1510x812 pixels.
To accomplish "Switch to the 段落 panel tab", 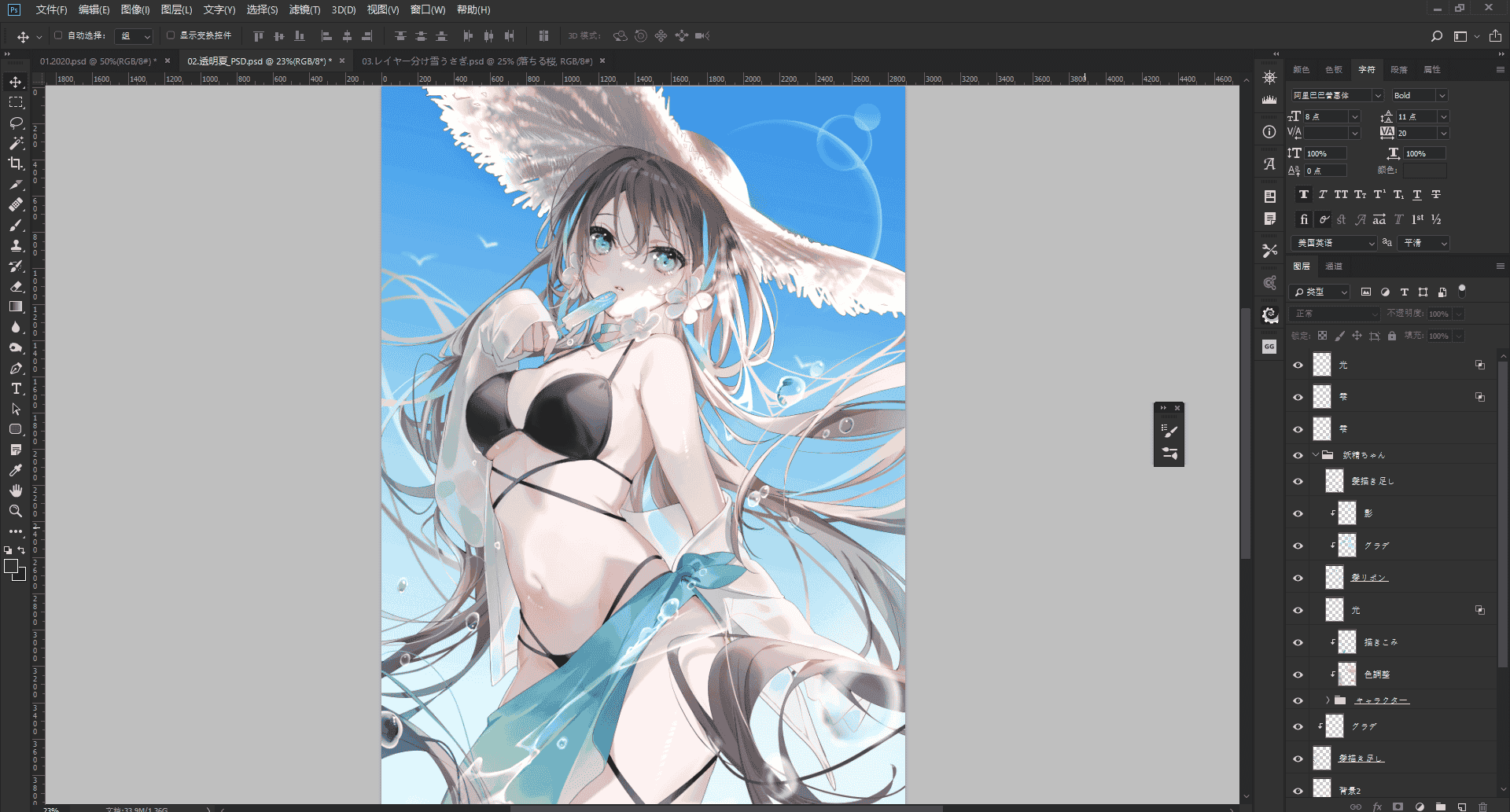I will pyautogui.click(x=1399, y=70).
